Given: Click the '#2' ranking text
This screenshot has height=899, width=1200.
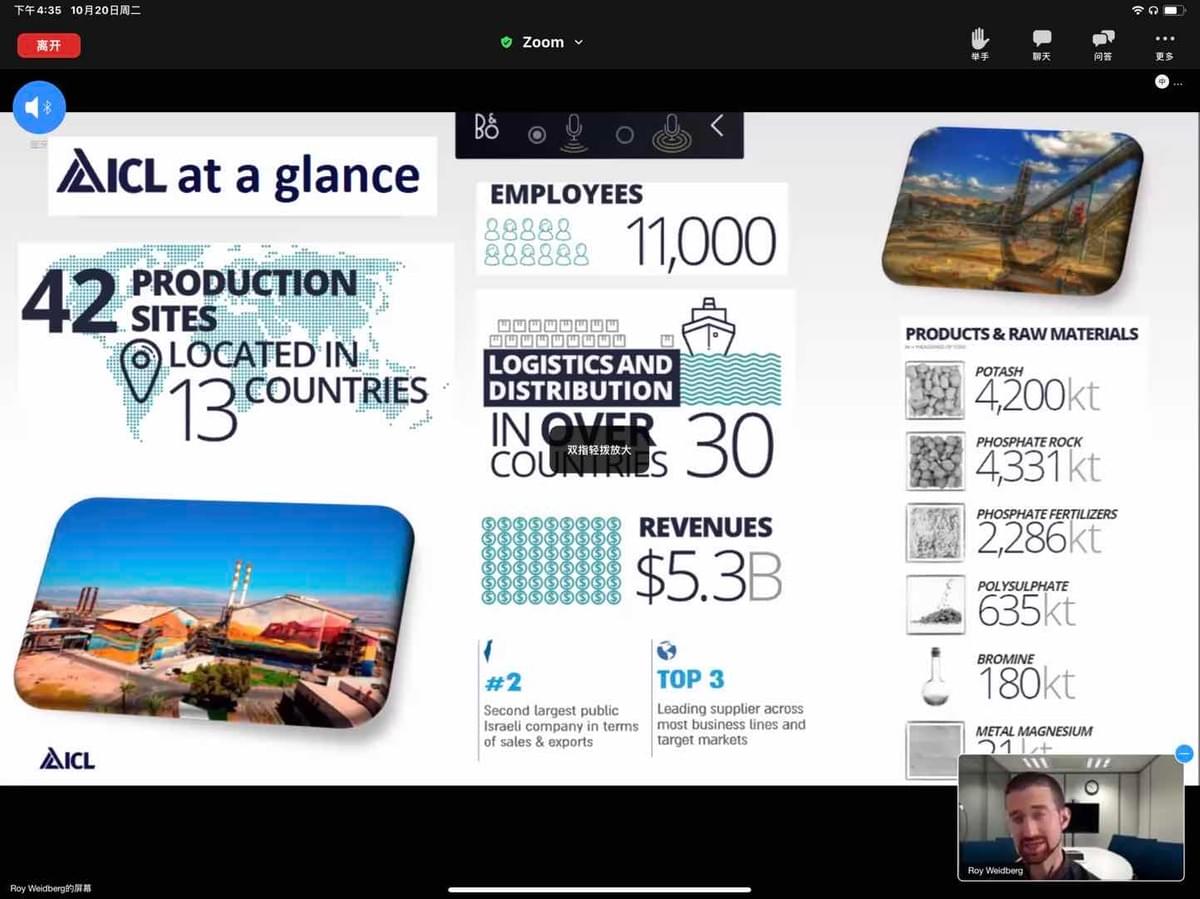Looking at the screenshot, I should [504, 683].
